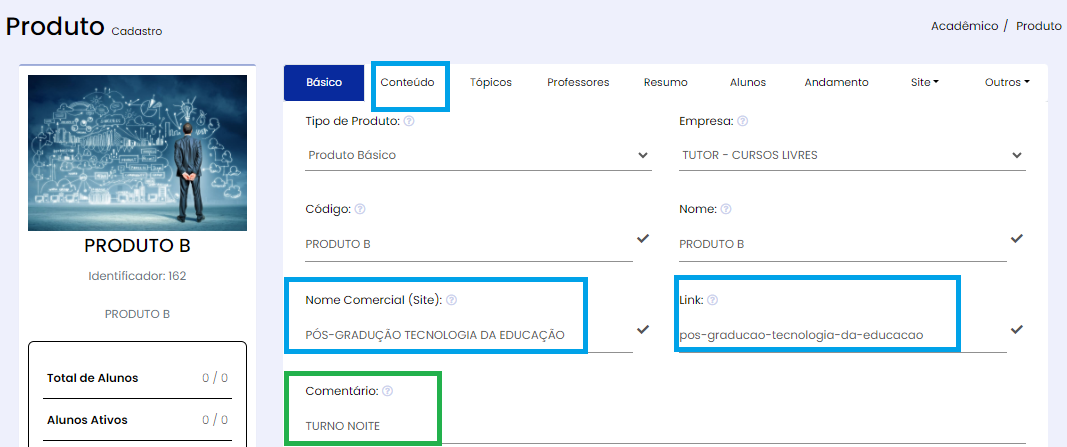The width and height of the screenshot is (1067, 447).
Task: Click the Código input field
Action: tap(469, 244)
